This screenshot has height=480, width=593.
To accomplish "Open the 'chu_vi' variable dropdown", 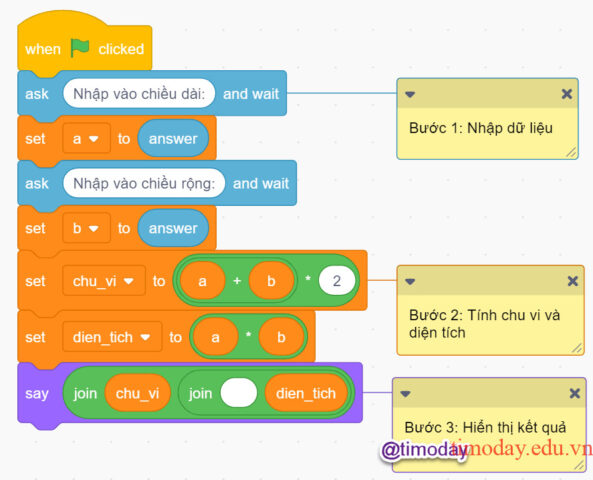I will tap(104, 281).
